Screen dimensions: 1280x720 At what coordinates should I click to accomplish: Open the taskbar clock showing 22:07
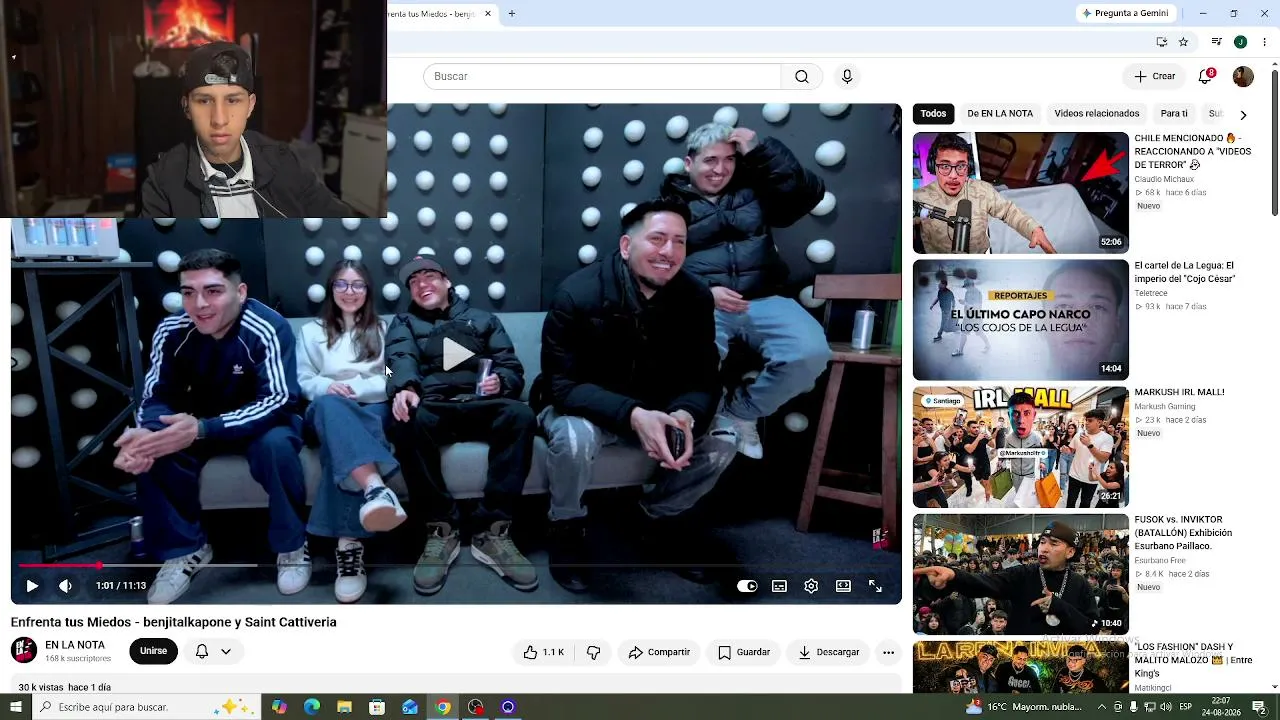tap(1221, 707)
